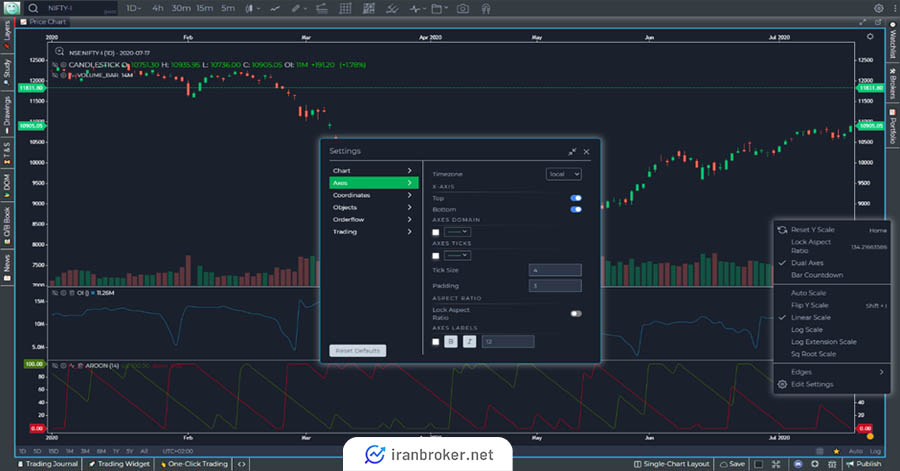The image size is (900, 471).
Task: Expand the Edges submenu
Action: (831, 372)
